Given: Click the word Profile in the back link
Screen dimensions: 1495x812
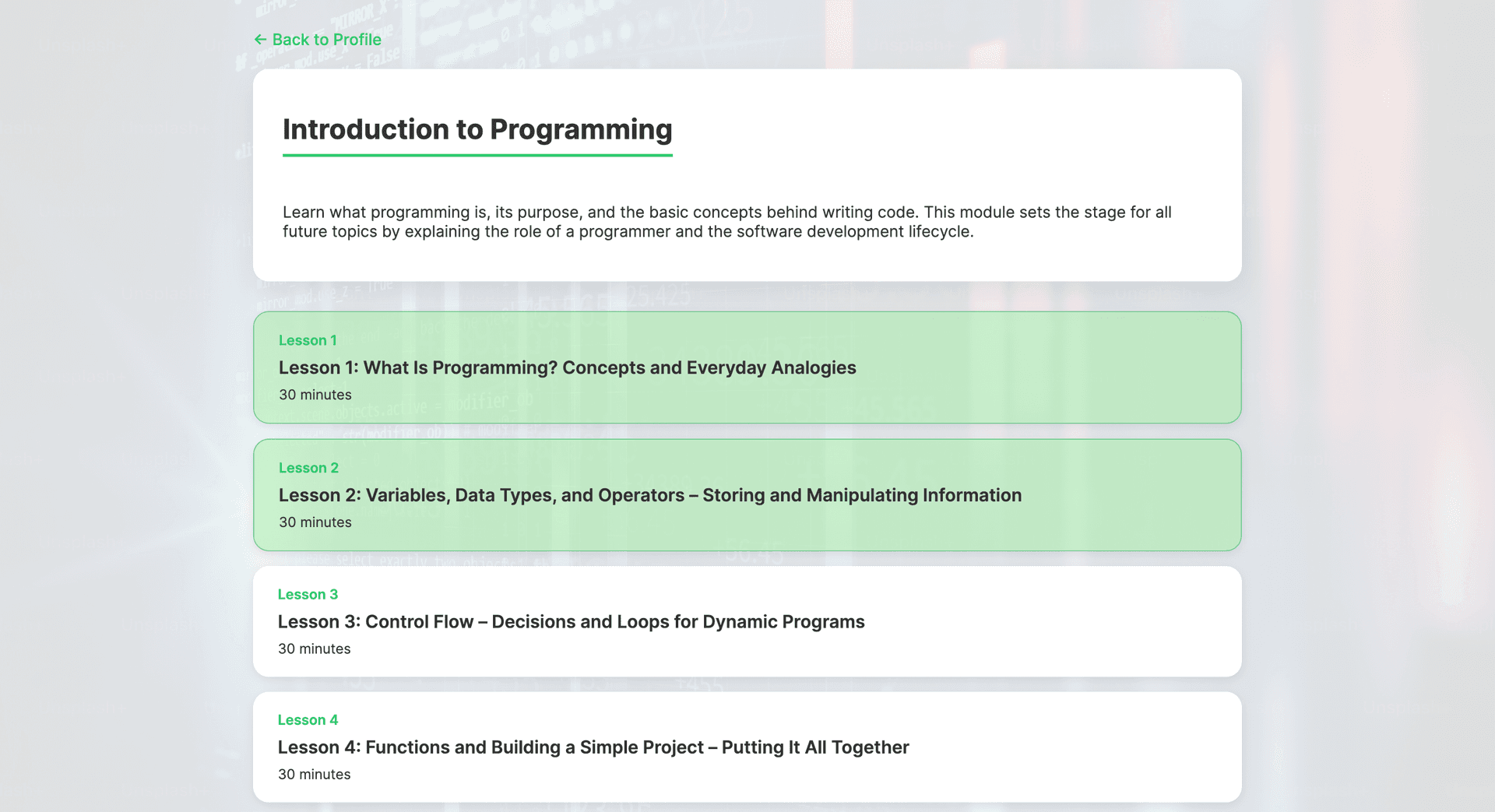Looking at the screenshot, I should pyautogui.click(x=357, y=40).
